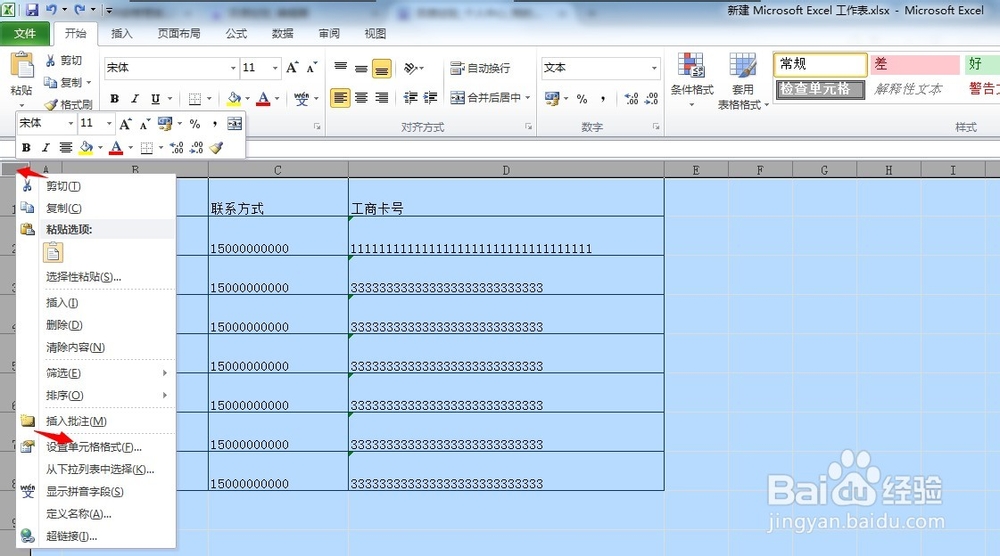Increase font size with the ribbon's larger A
The height and width of the screenshot is (556, 1000).
pyautogui.click(x=292, y=68)
